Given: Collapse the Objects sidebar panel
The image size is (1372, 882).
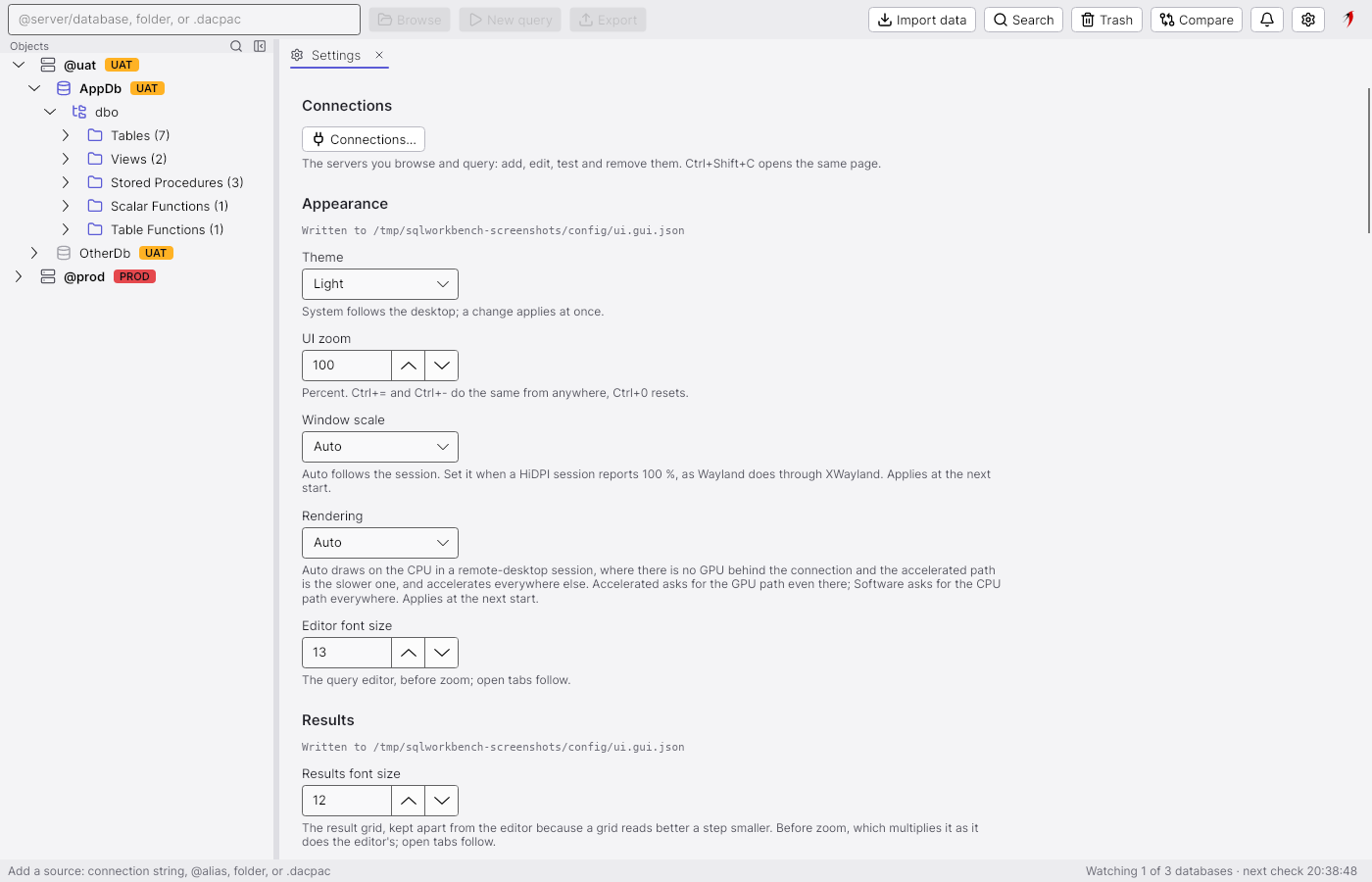Looking at the screenshot, I should pos(260,46).
